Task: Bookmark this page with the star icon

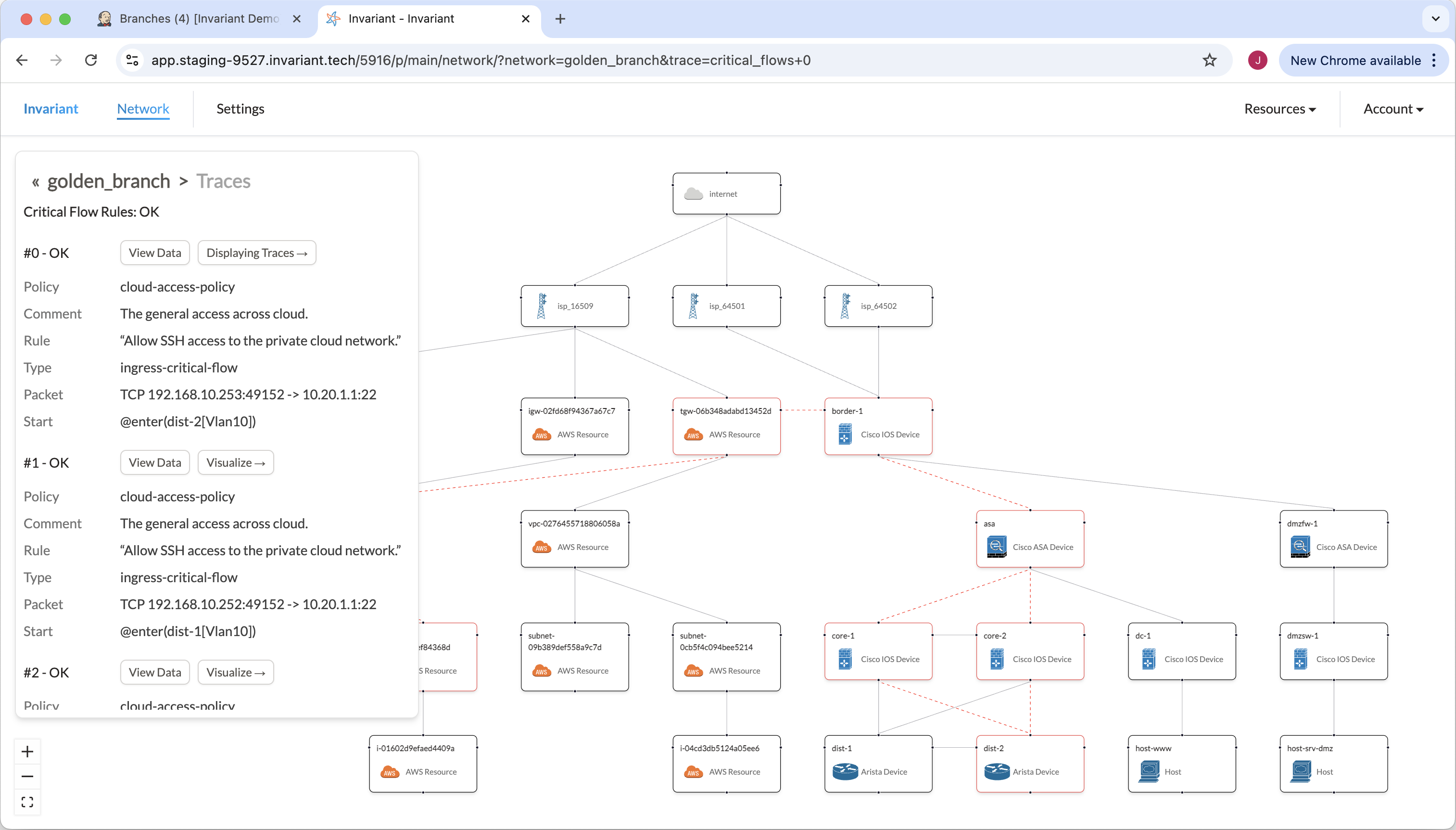Action: pos(1209,60)
